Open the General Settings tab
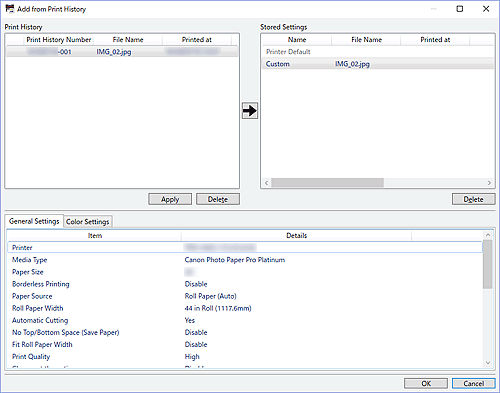This screenshot has height=393, width=500. pos(34,221)
